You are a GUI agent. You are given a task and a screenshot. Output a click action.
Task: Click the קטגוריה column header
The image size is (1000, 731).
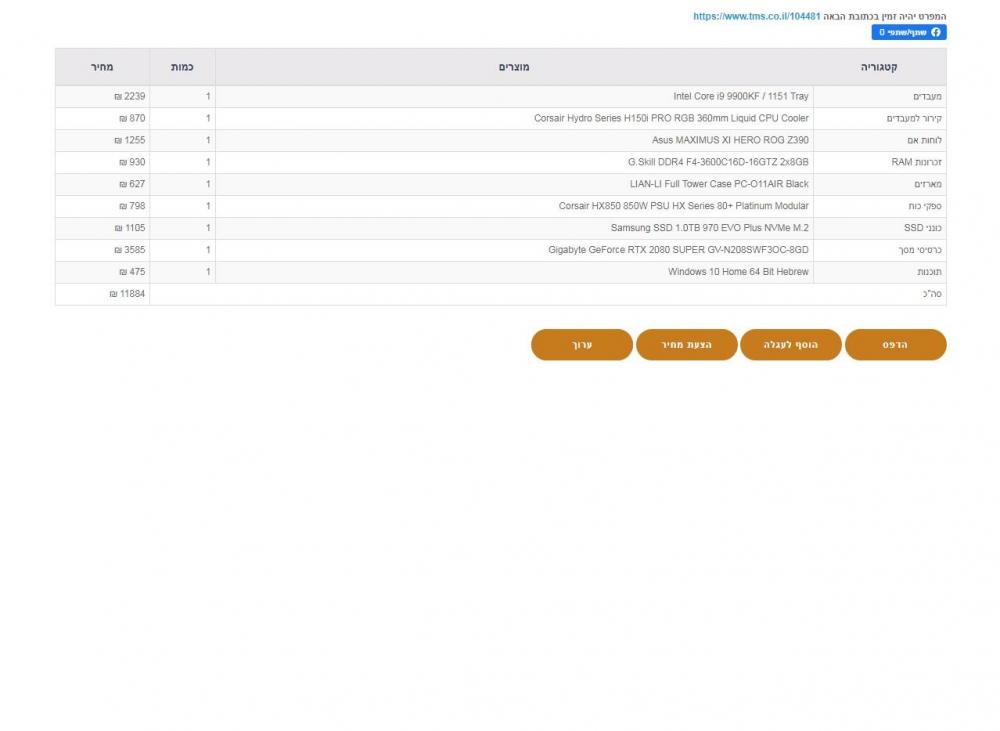(879, 67)
